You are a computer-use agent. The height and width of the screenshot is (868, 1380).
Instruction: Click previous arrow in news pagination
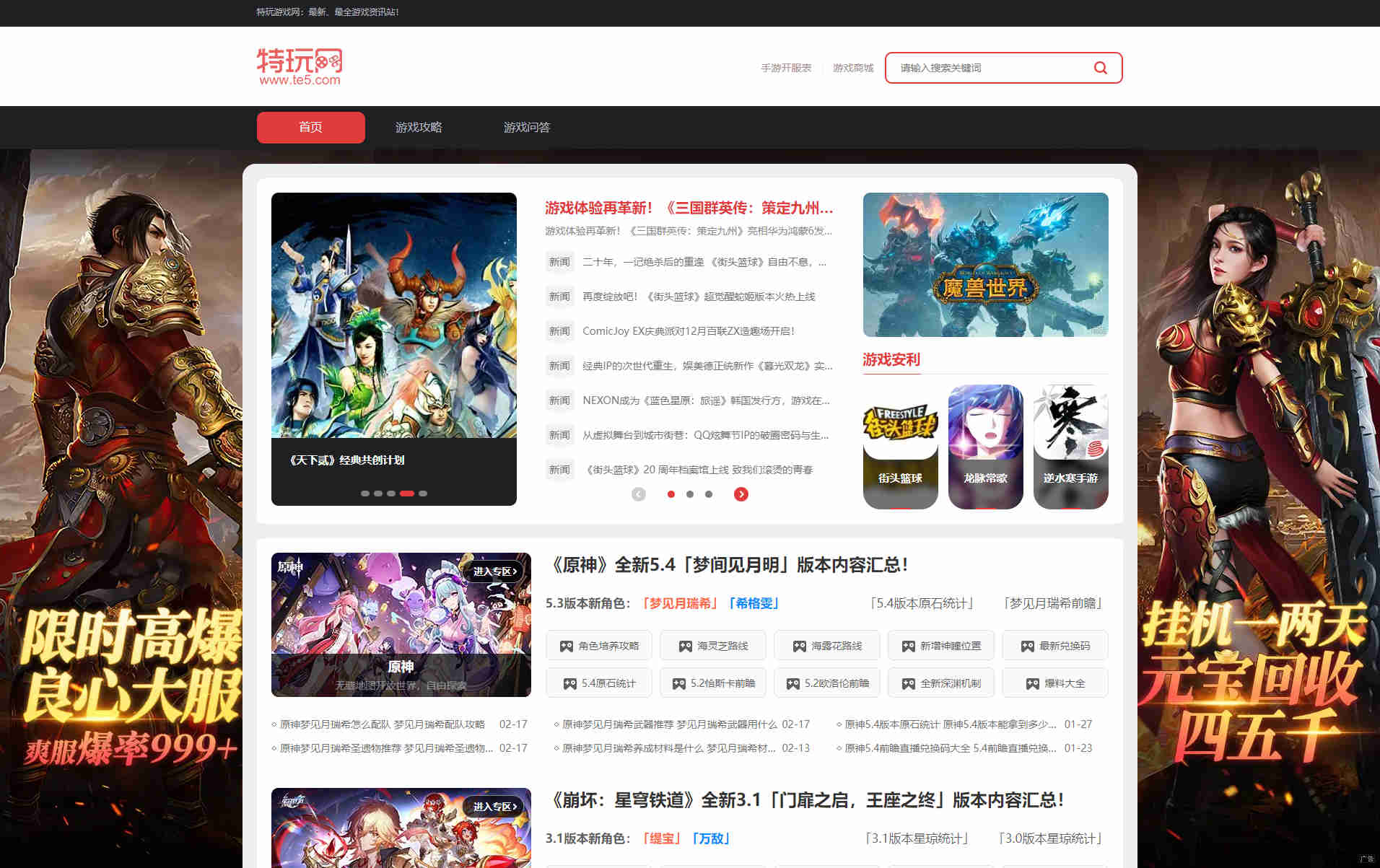639,494
